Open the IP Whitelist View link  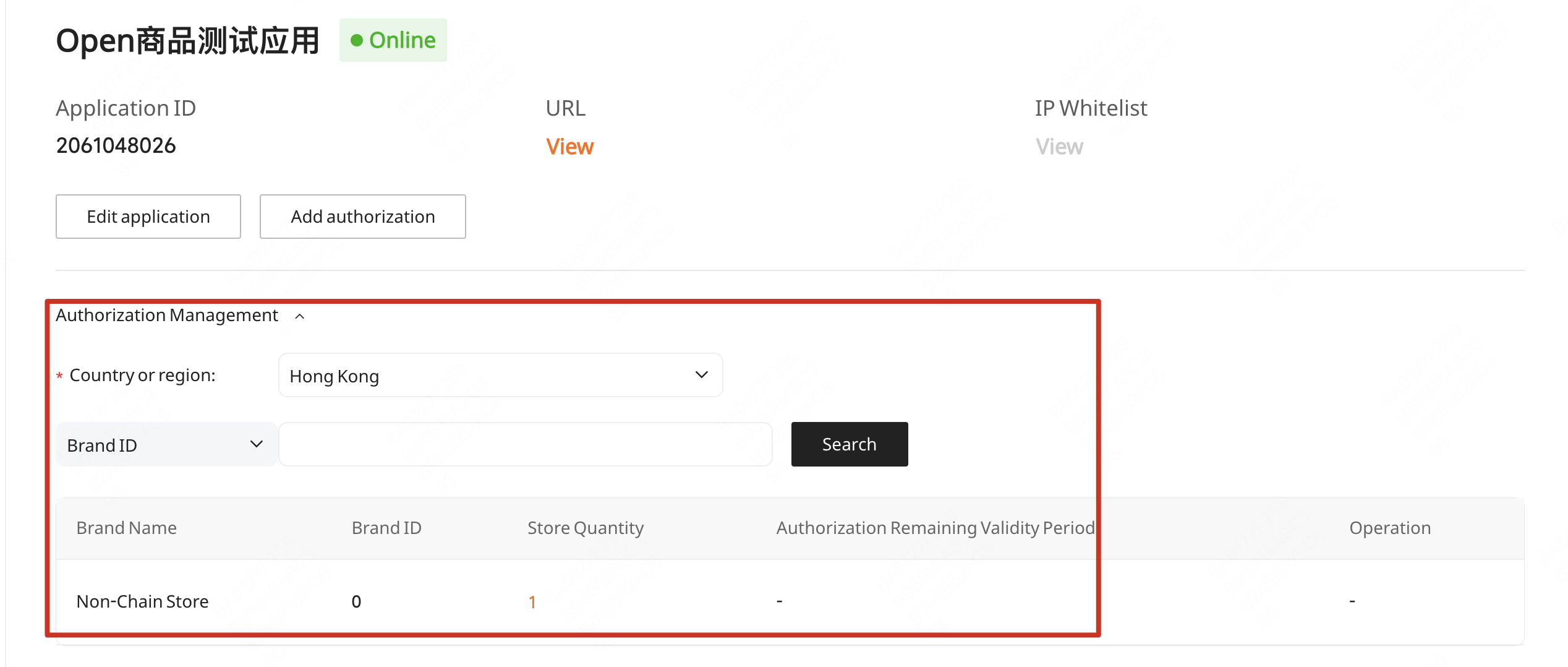pyautogui.click(x=1059, y=147)
